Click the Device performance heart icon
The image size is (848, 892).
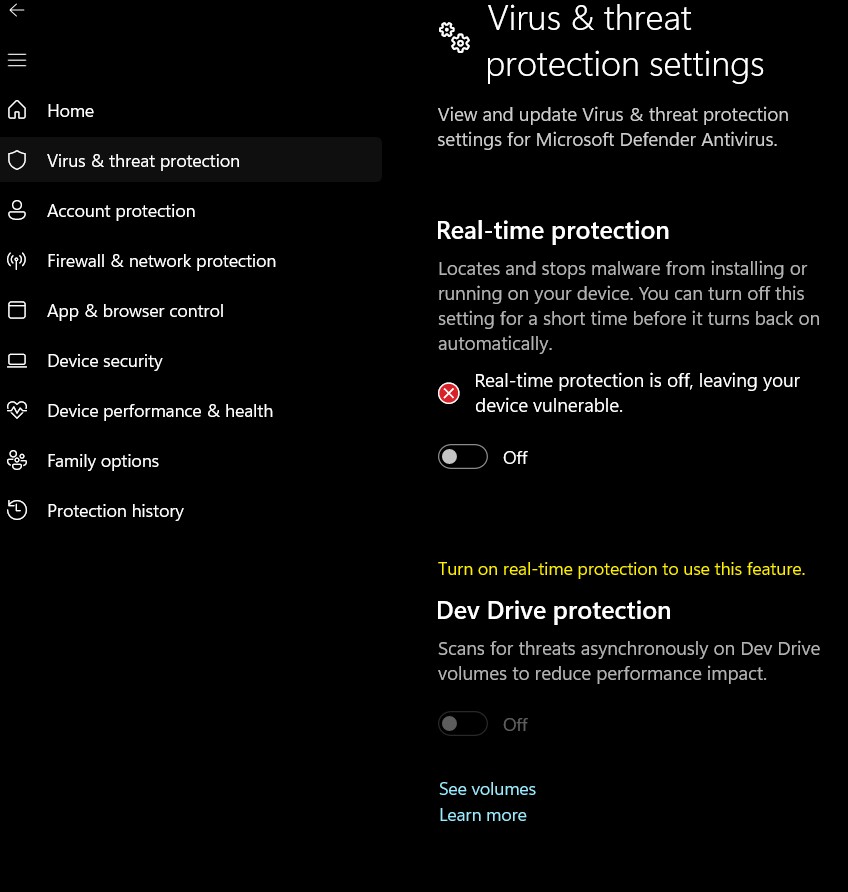(16, 411)
